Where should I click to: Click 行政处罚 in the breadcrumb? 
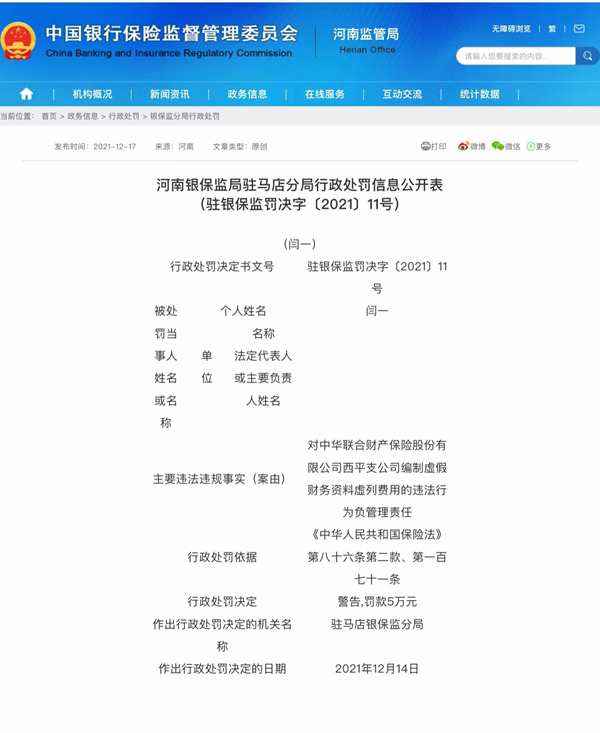click(x=125, y=117)
